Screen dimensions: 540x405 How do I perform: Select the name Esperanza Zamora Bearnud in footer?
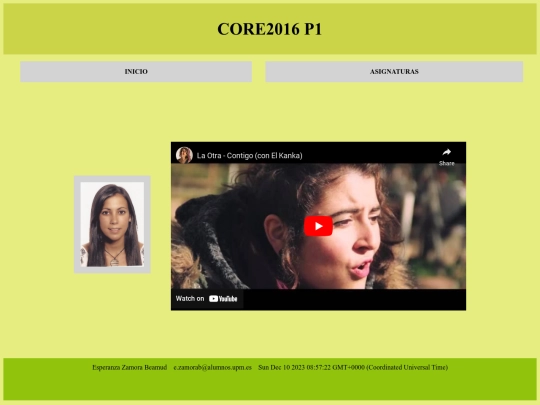[129, 367]
